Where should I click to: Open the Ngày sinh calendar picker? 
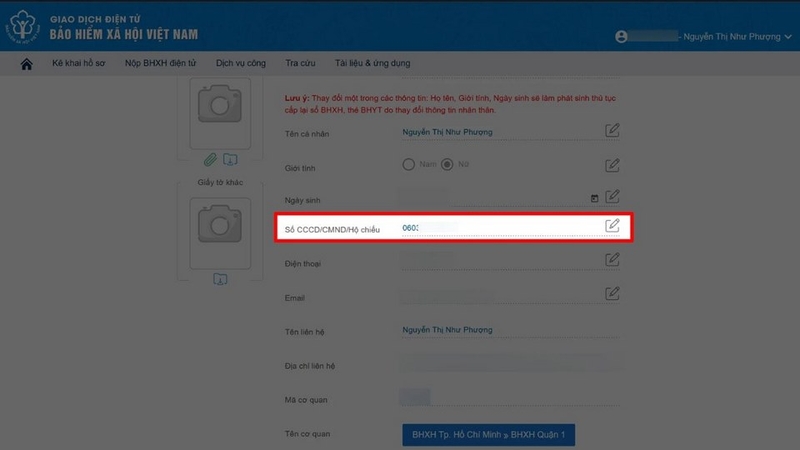(594, 198)
